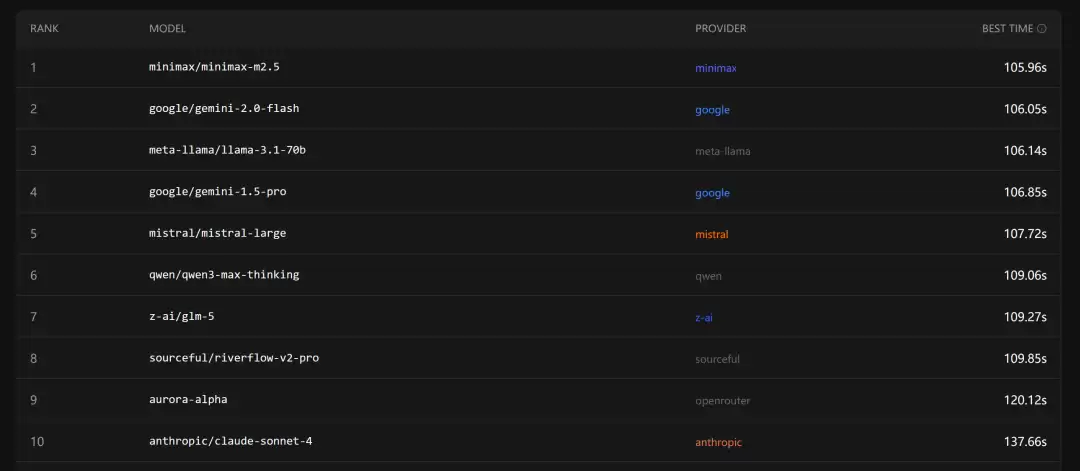Image resolution: width=1080 pixels, height=471 pixels.
Task: Click the best time 105.96s
Action: tap(1025, 67)
